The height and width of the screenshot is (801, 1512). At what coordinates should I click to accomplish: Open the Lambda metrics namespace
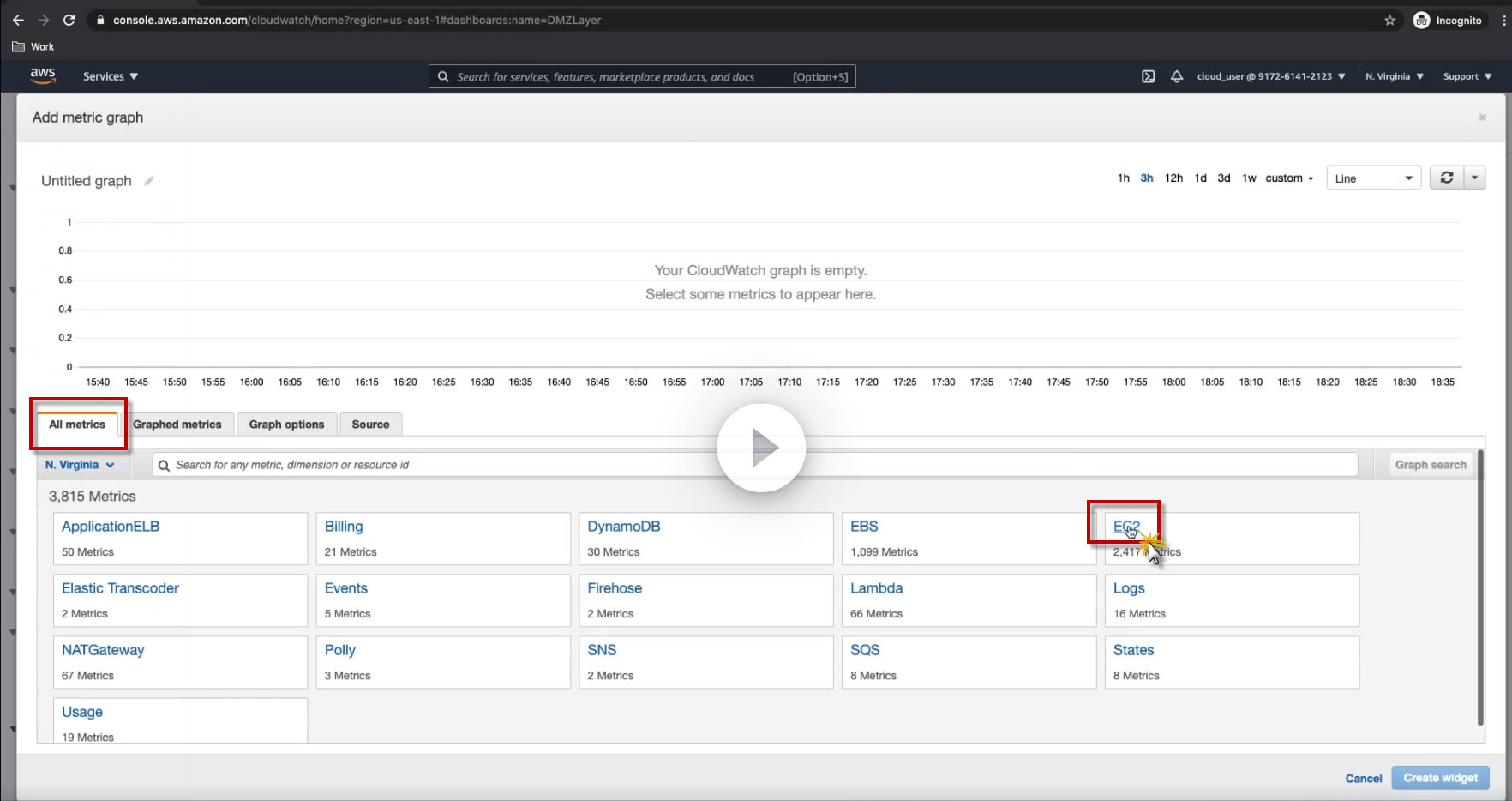click(877, 588)
